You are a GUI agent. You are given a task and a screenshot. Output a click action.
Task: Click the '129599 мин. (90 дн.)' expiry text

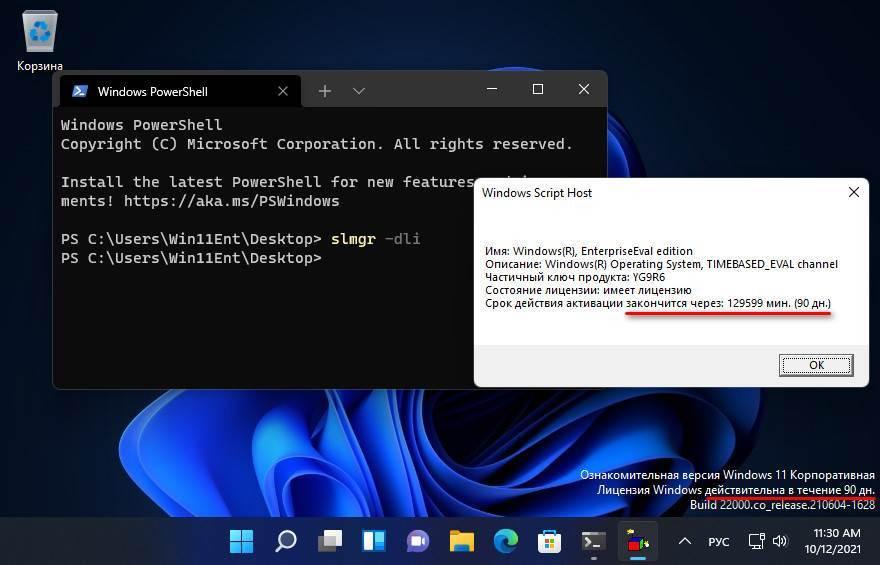point(779,303)
